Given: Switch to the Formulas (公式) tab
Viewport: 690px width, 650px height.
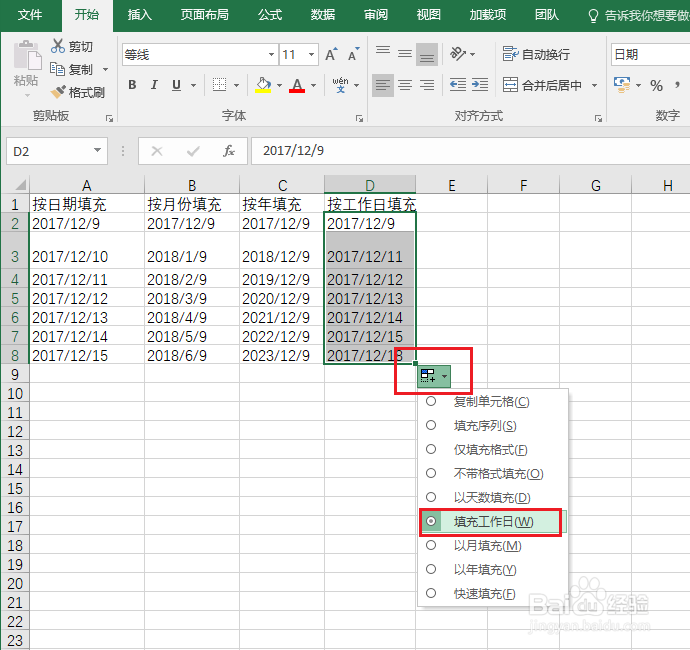Looking at the screenshot, I should (x=270, y=15).
